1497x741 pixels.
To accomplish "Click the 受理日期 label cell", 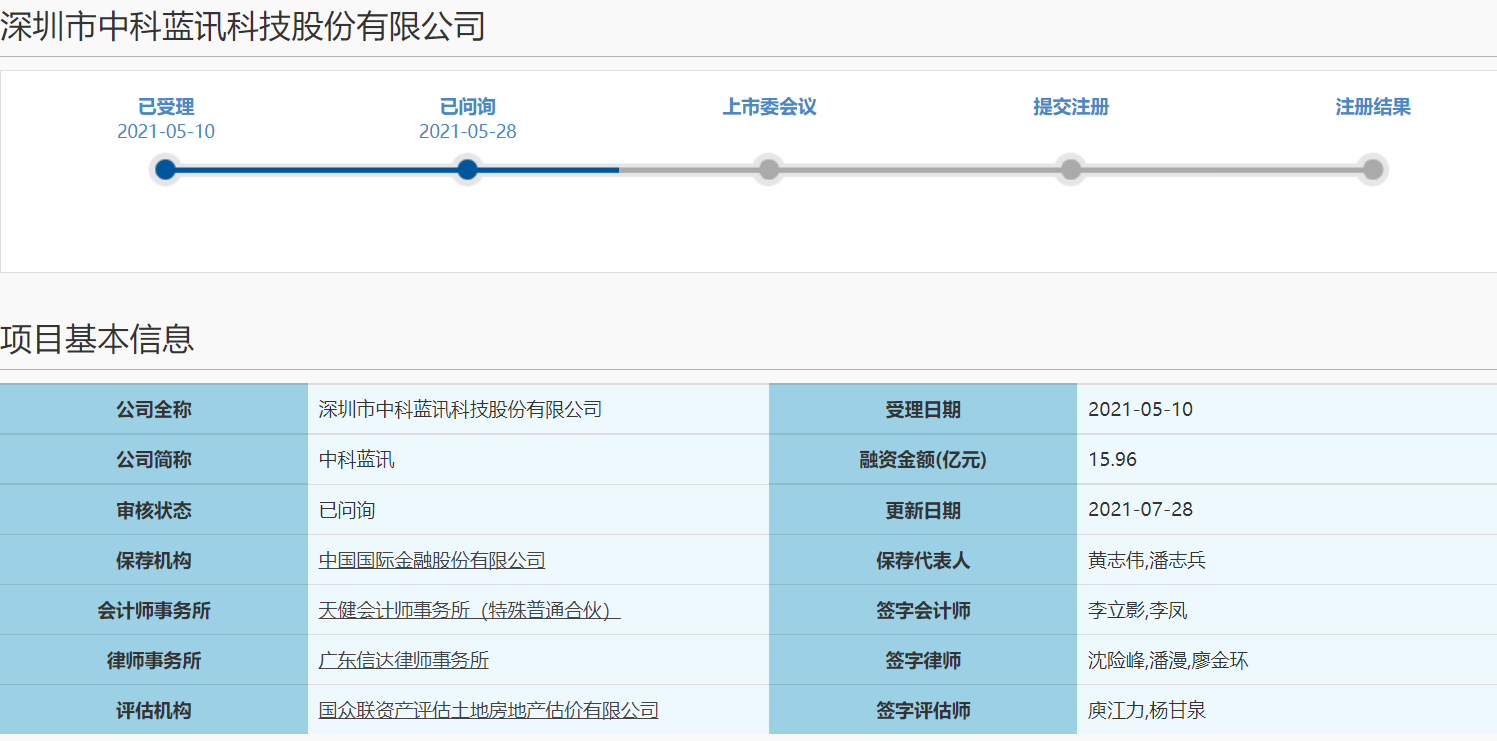I will (923, 409).
